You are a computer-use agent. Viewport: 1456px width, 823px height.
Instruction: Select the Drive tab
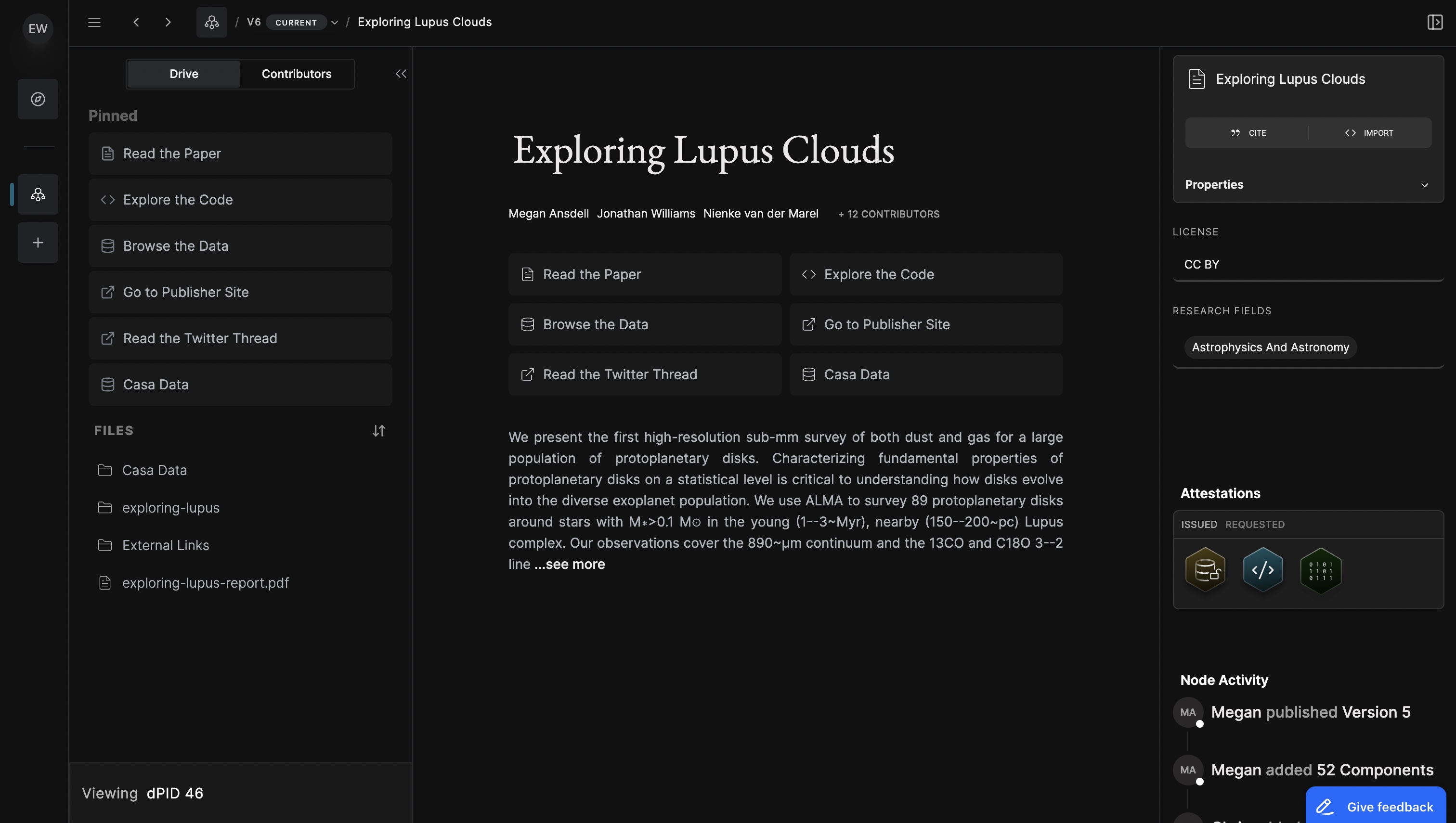(x=184, y=74)
